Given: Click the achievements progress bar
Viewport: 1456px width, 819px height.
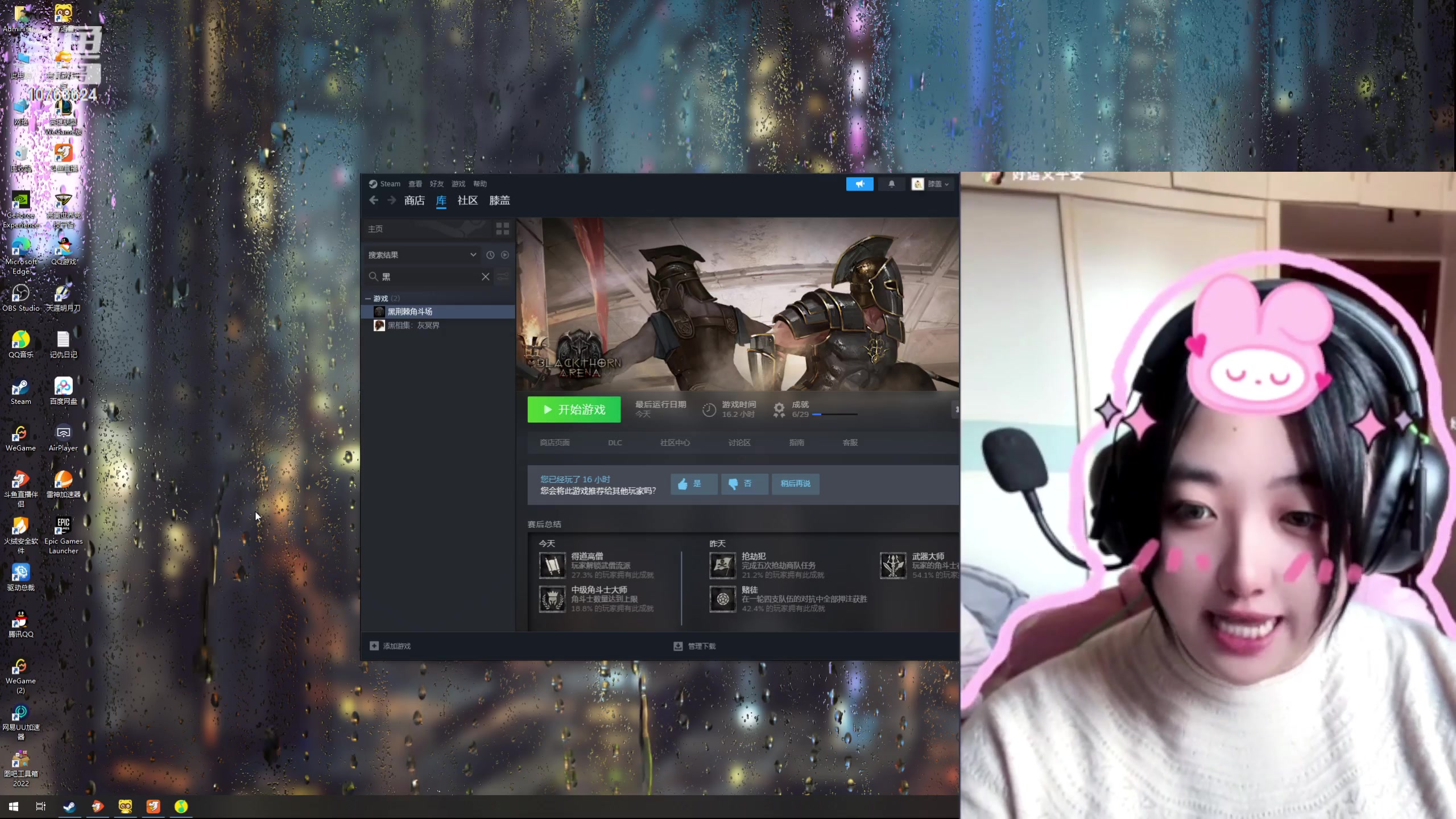Looking at the screenshot, I should coord(834,415).
